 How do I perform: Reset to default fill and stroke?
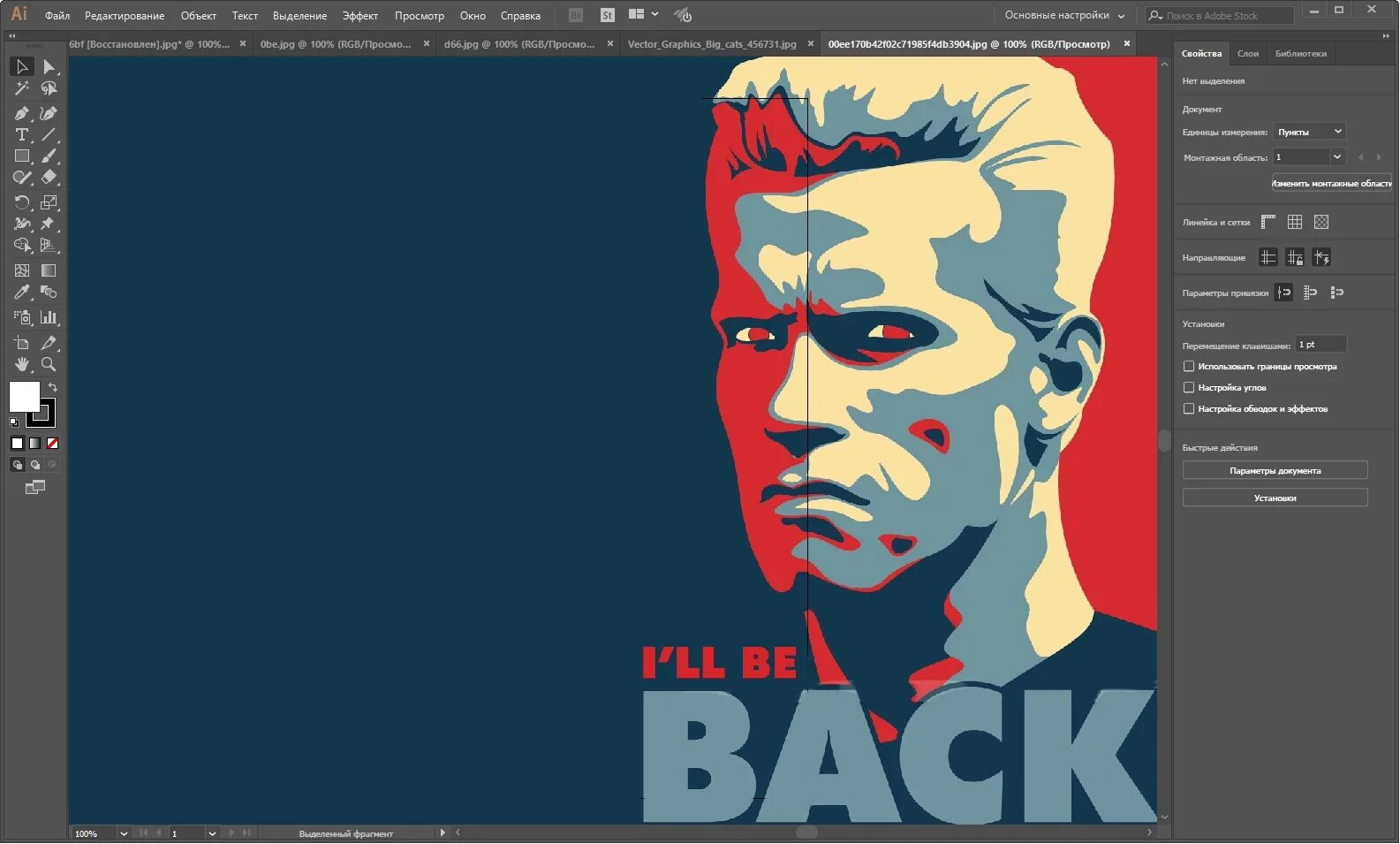13,422
